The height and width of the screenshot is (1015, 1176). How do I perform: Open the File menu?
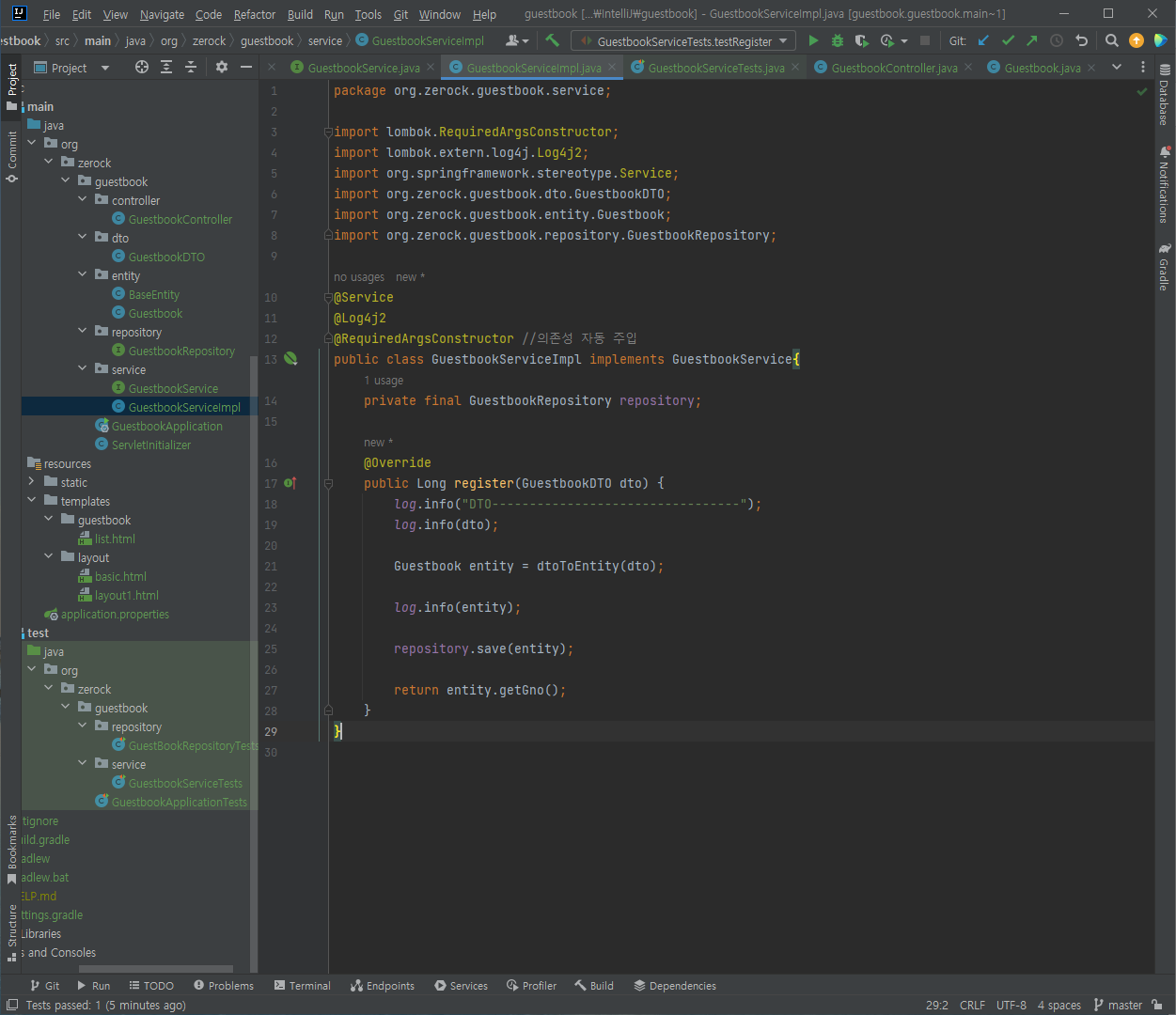(x=52, y=14)
